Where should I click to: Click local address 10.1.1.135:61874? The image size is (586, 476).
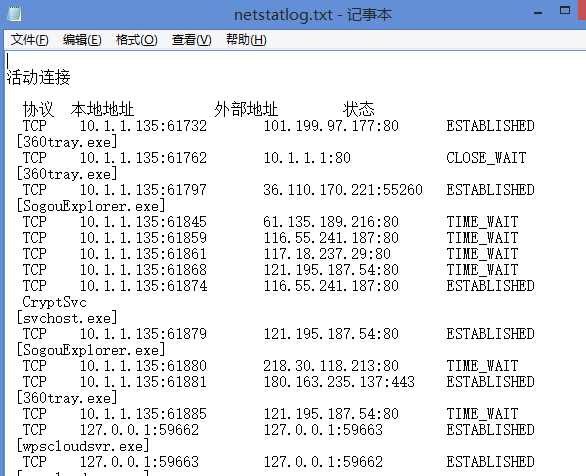click(x=143, y=286)
